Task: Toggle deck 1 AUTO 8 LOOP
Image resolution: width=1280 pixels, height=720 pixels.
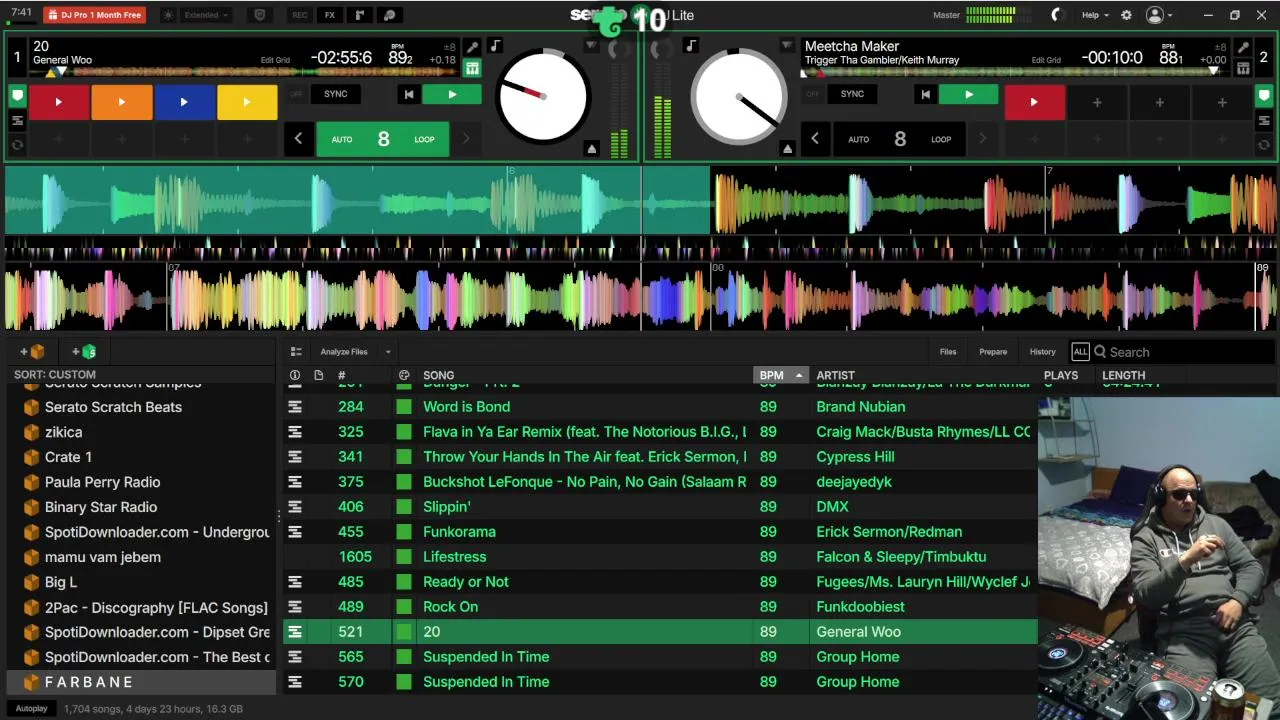Action: tap(383, 139)
